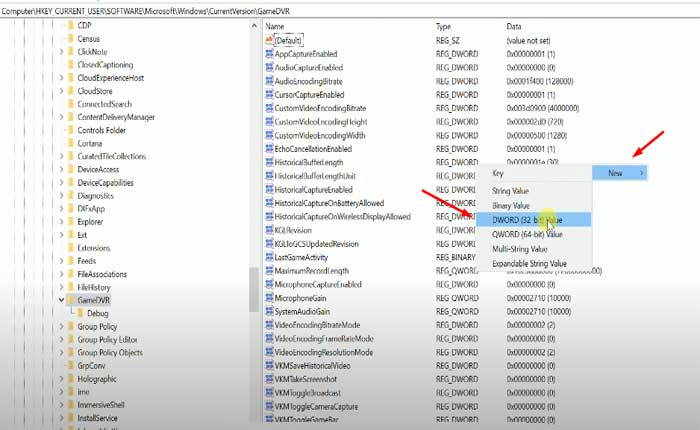Viewport: 700px width, 430px height.
Task: Click the Explorer folder icon
Action: point(71,221)
